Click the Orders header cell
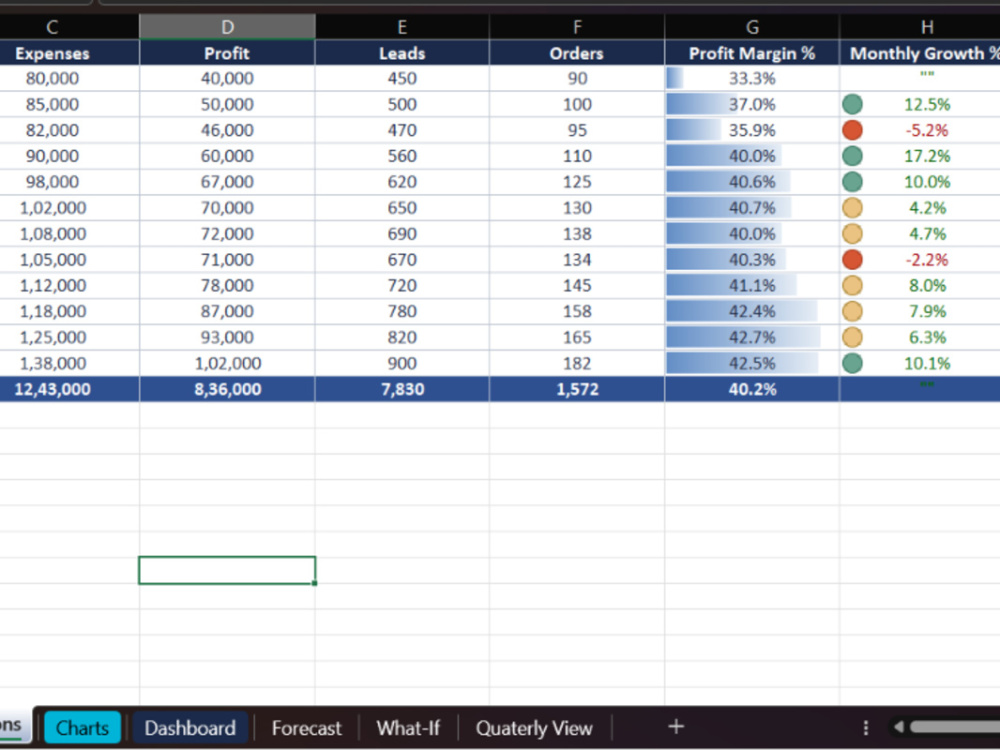 pyautogui.click(x=577, y=53)
